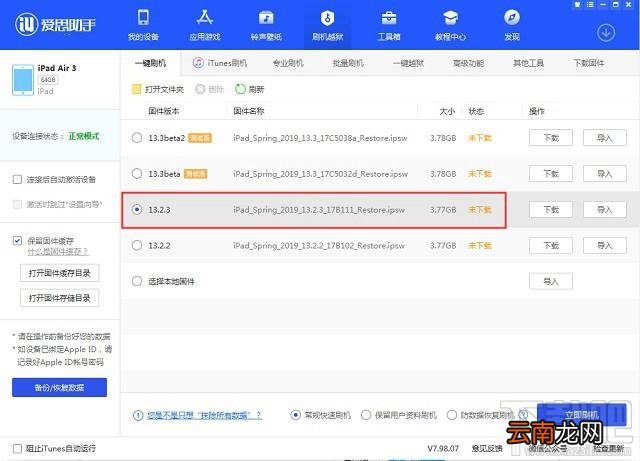Import firmware for the 13.3beta row
This screenshot has width=640, height=461.
click(604, 174)
